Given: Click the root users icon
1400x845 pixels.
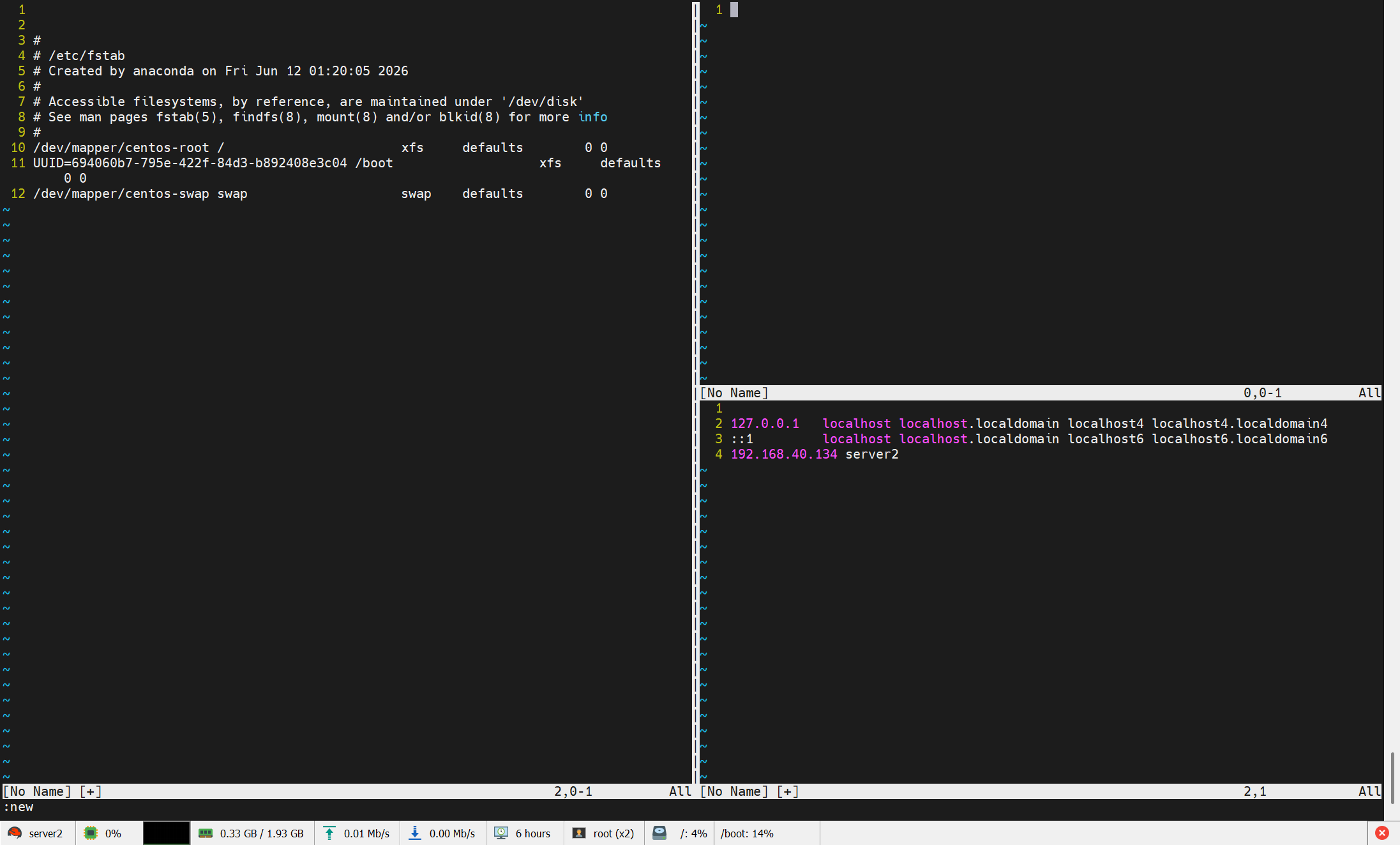Looking at the screenshot, I should [578, 833].
